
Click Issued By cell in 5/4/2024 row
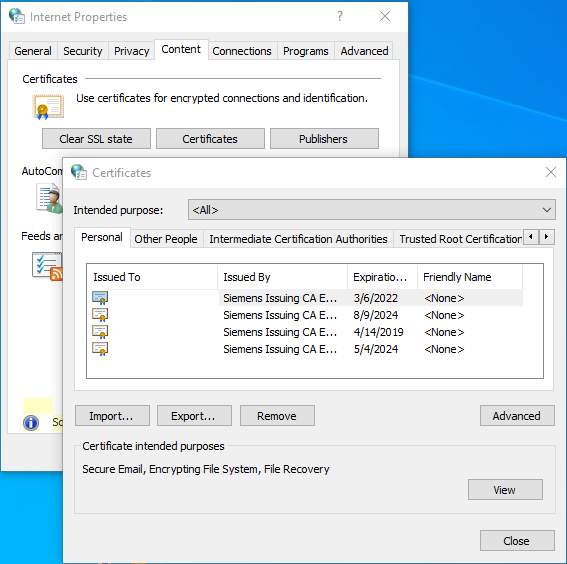[x=280, y=349]
